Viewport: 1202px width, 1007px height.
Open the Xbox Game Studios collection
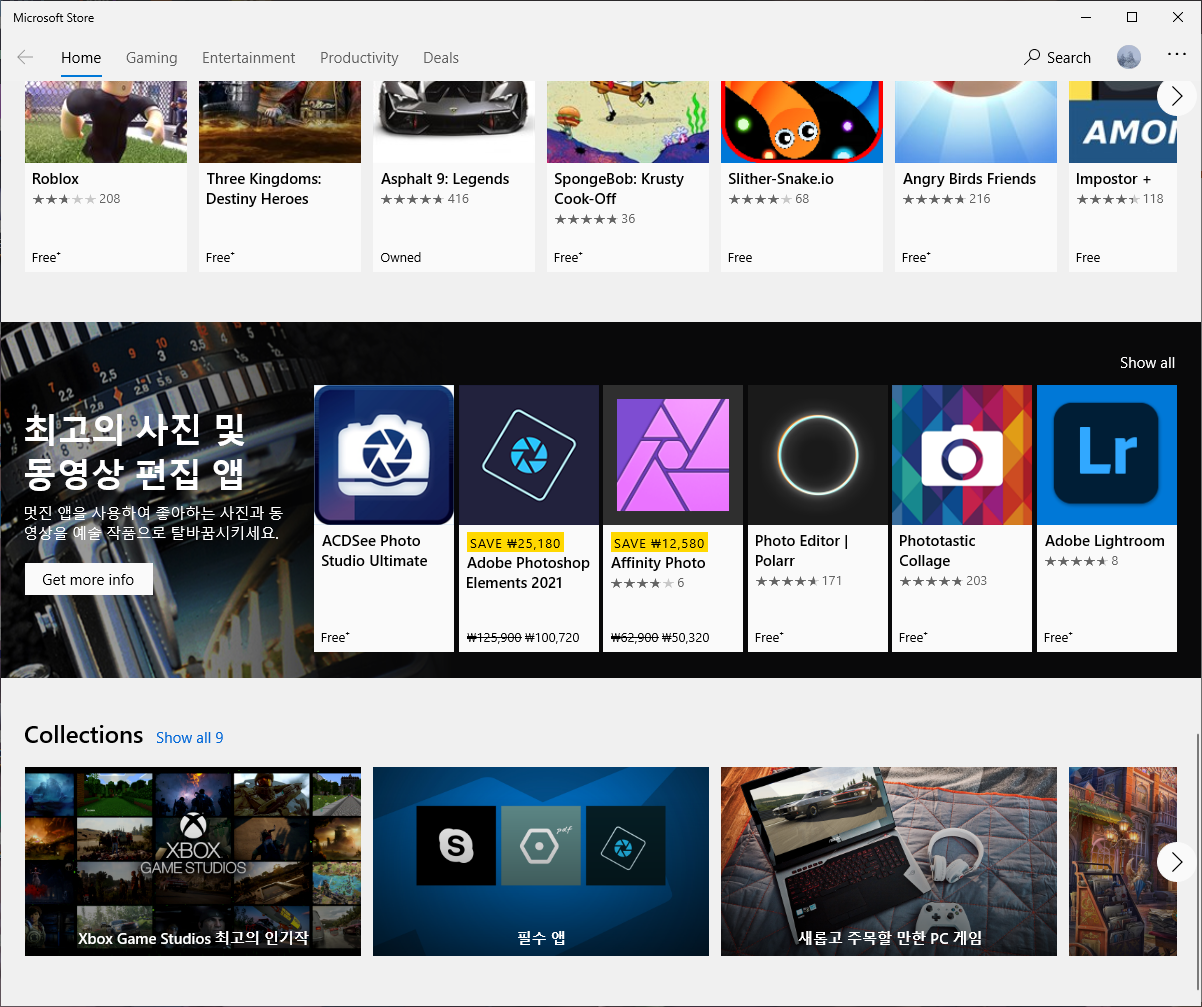pos(193,861)
